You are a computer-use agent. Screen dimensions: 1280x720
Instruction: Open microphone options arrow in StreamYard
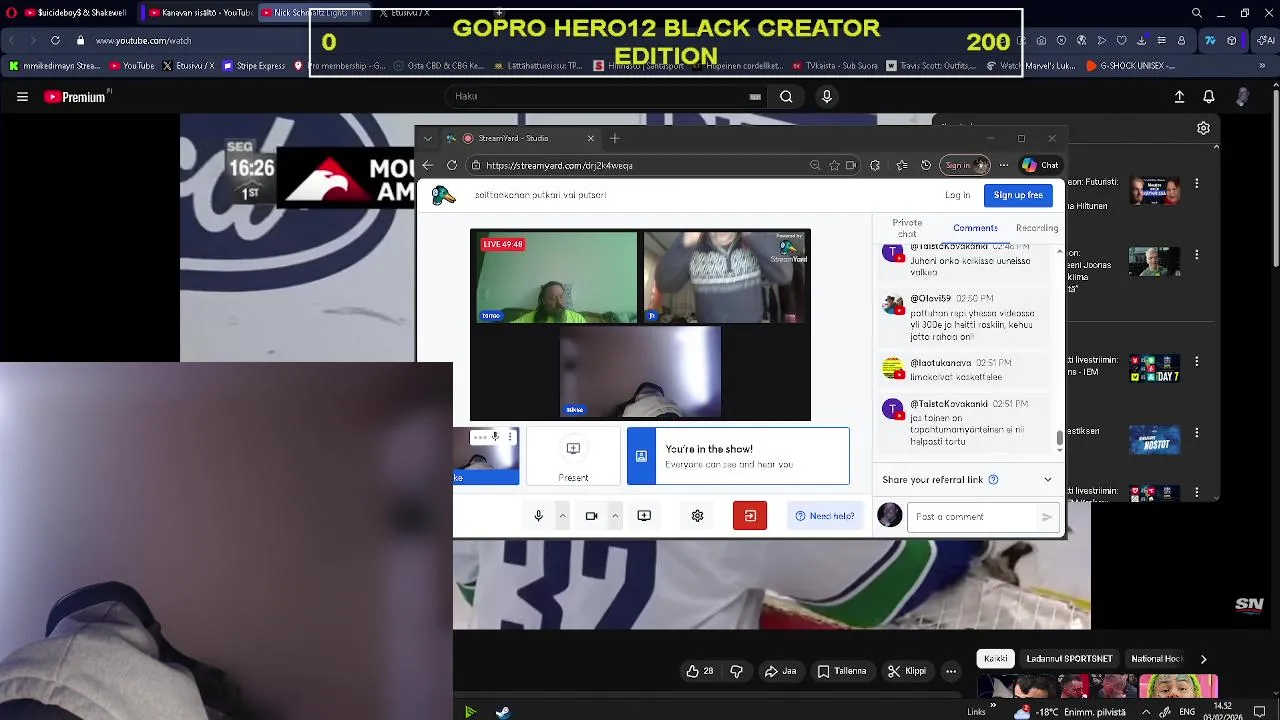(x=562, y=516)
